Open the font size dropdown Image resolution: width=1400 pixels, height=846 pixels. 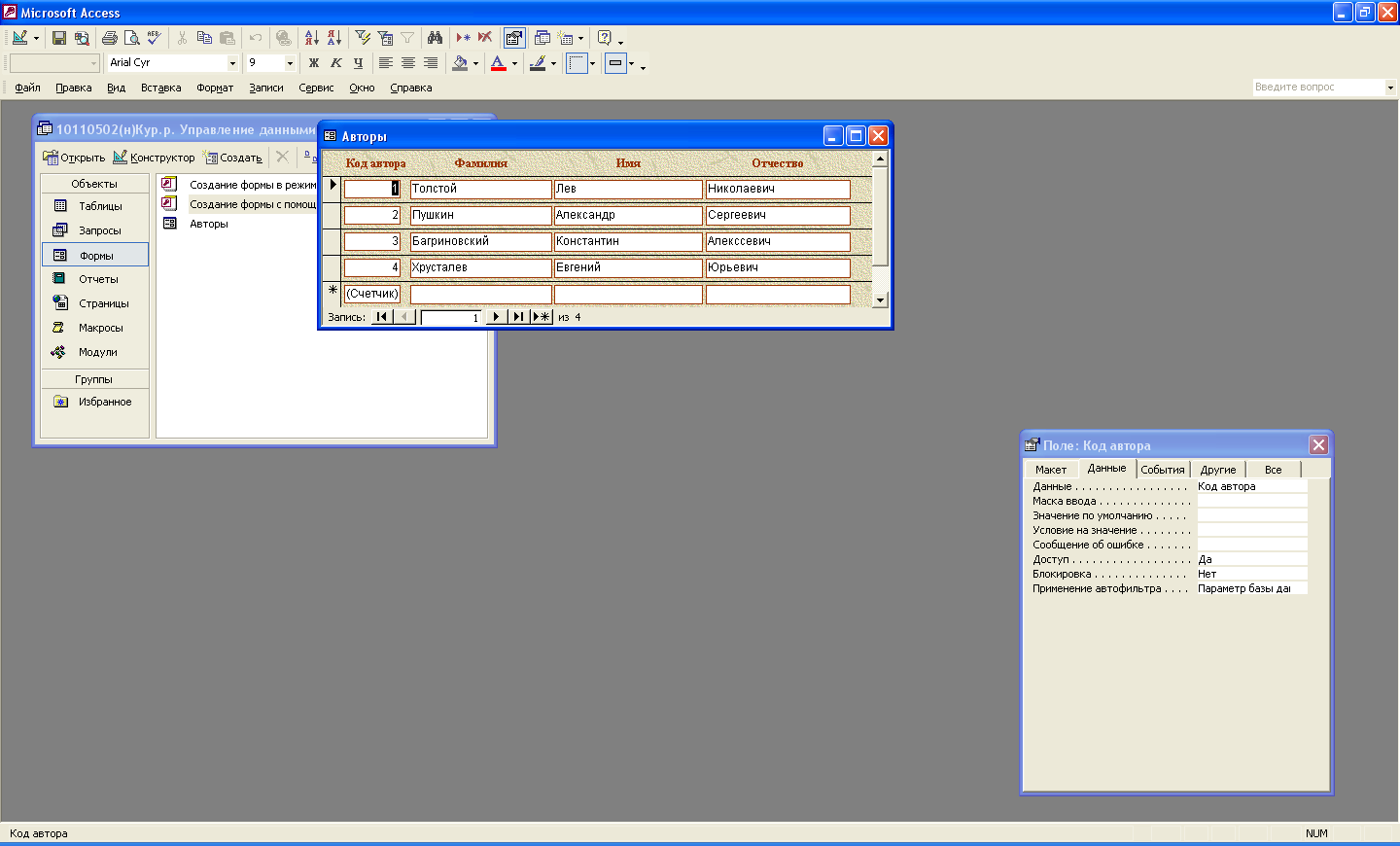[x=290, y=63]
